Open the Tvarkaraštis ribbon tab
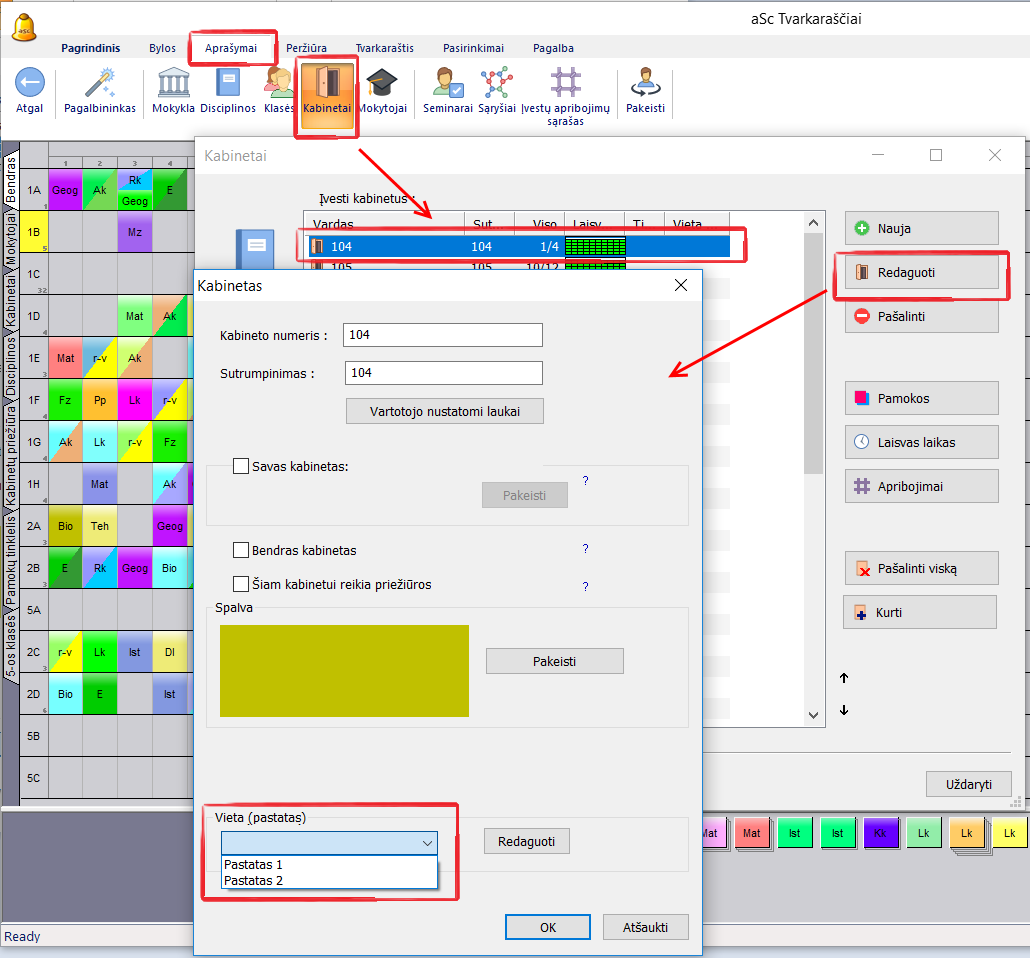Viewport: 1030px width, 958px height. click(x=384, y=48)
